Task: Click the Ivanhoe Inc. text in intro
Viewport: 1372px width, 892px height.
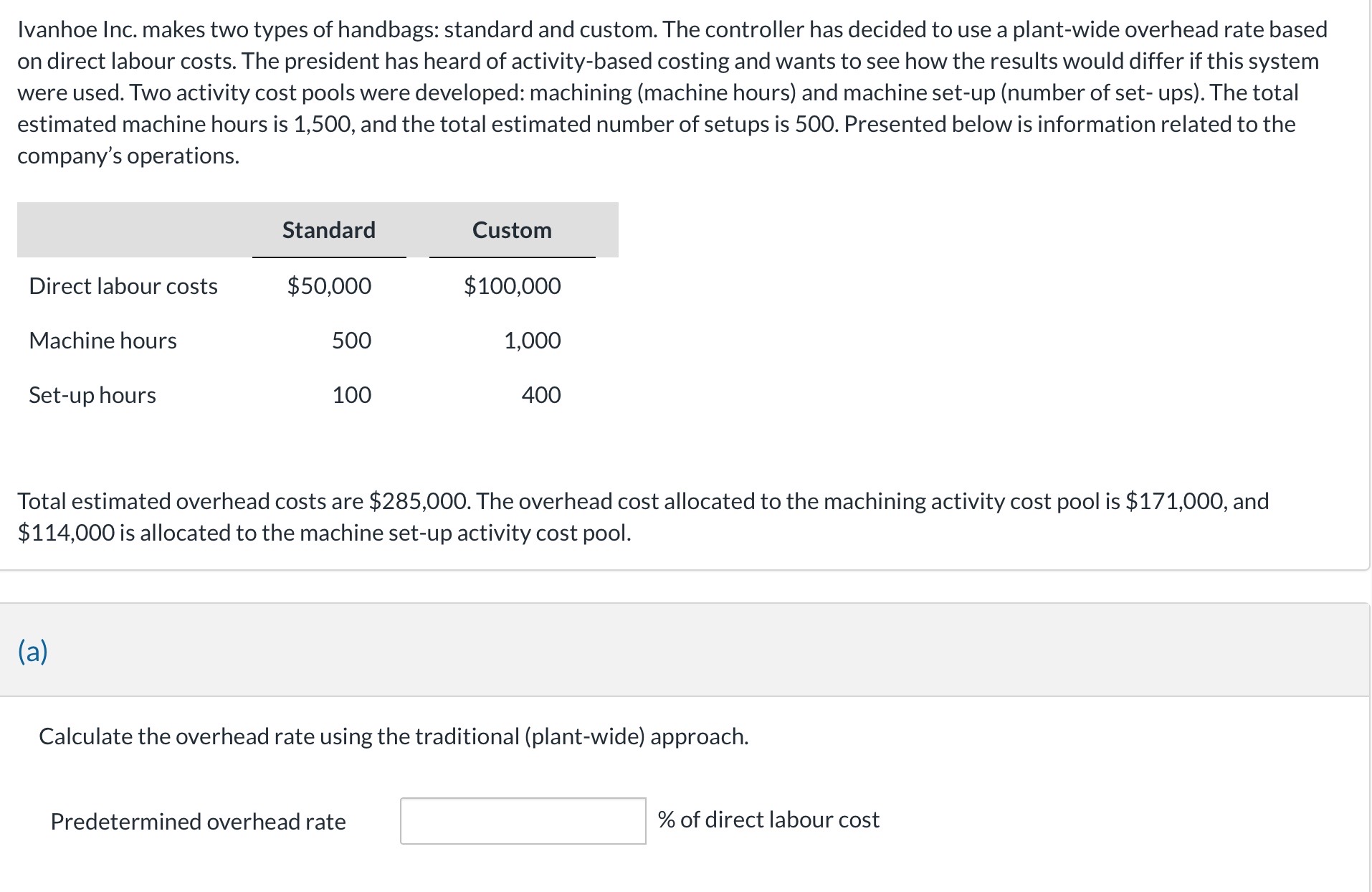Action: (70, 29)
